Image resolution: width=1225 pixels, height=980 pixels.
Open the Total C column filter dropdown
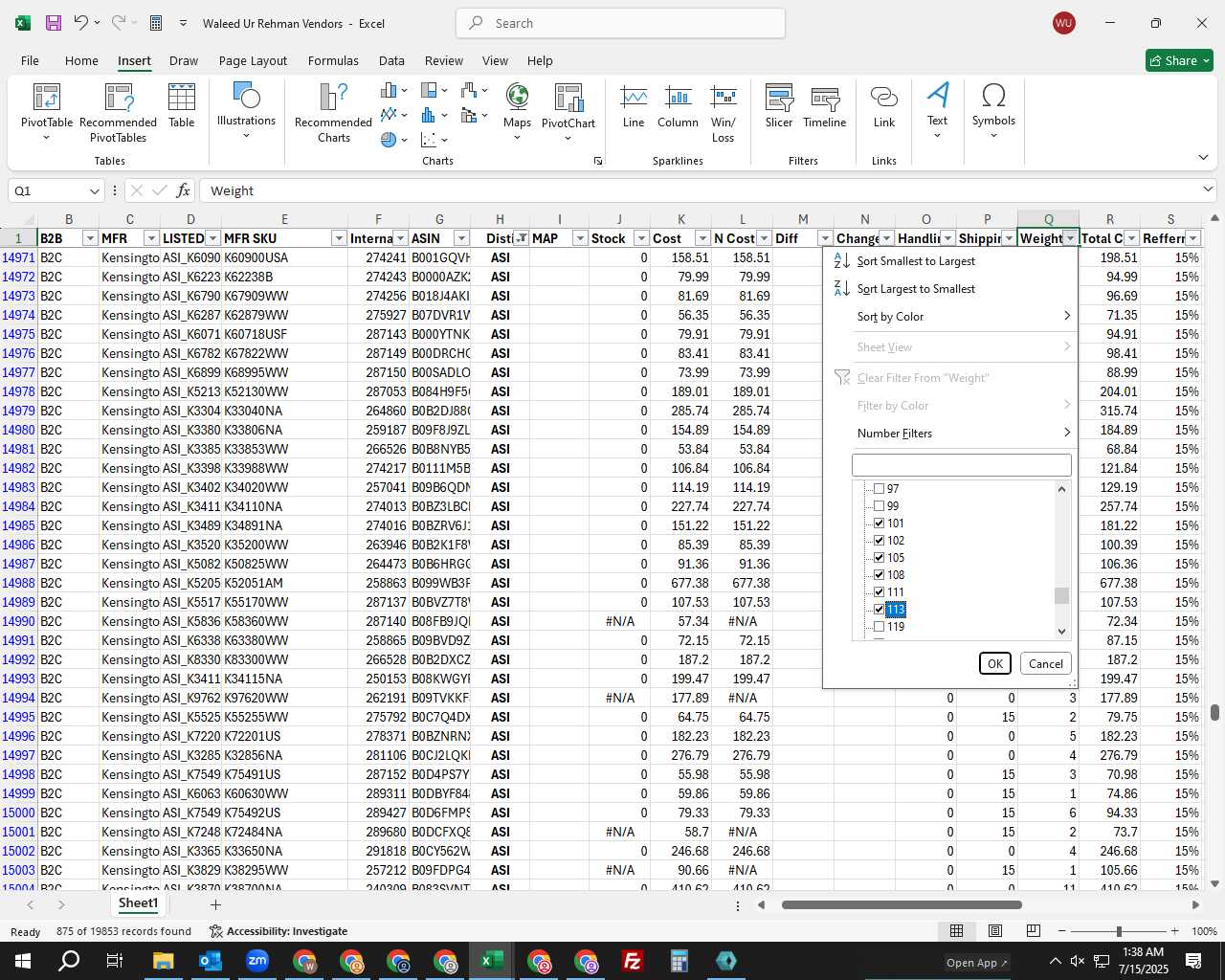pyautogui.click(x=1131, y=238)
